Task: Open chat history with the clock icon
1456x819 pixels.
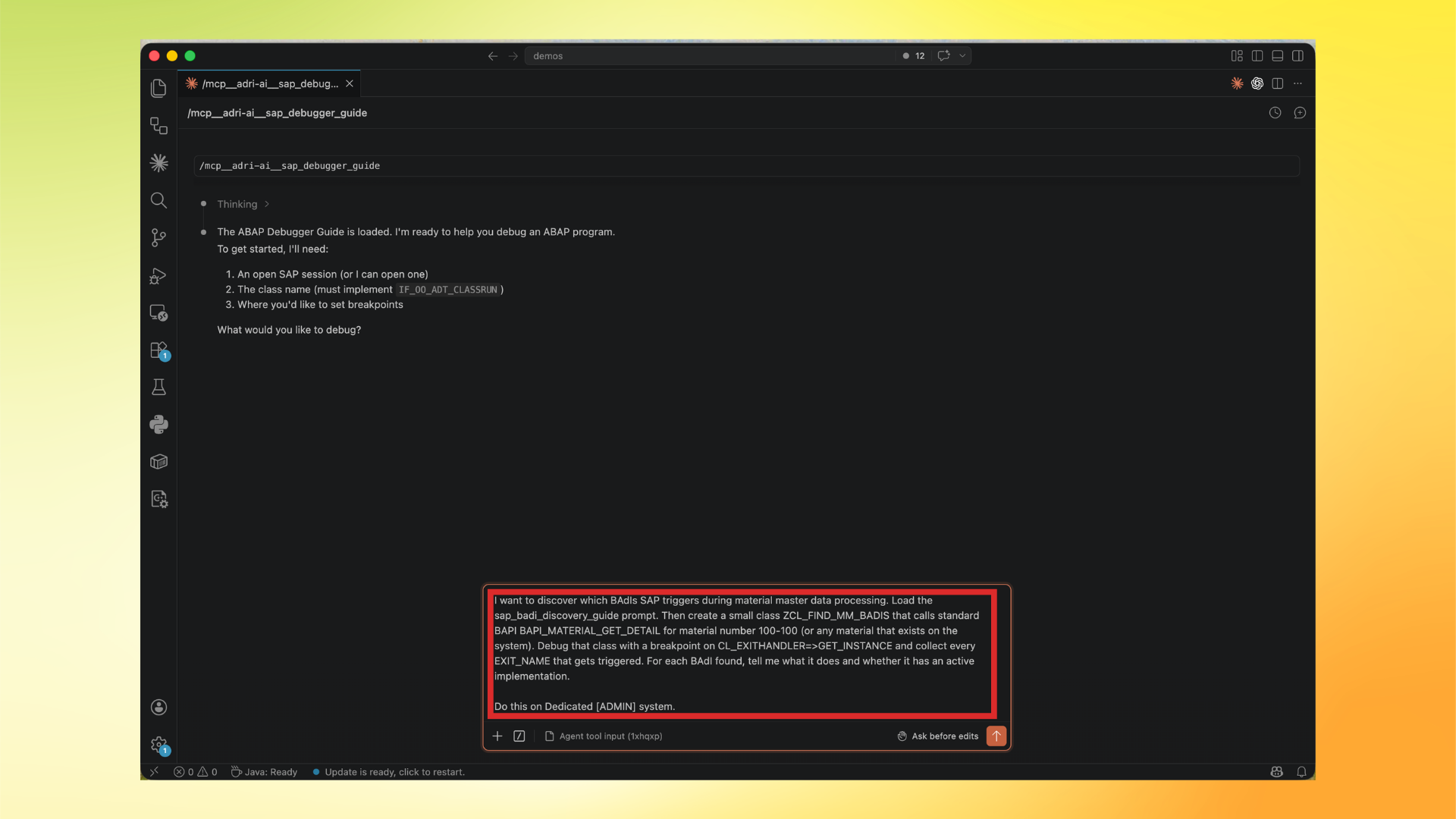Action: tap(1275, 112)
